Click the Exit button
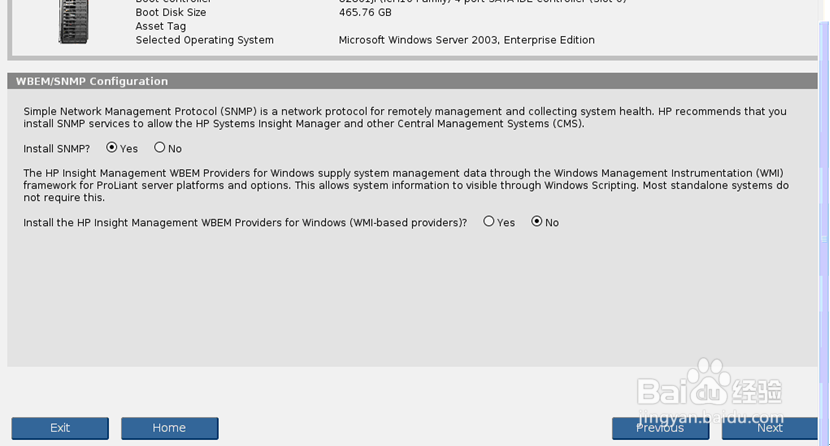 60,428
